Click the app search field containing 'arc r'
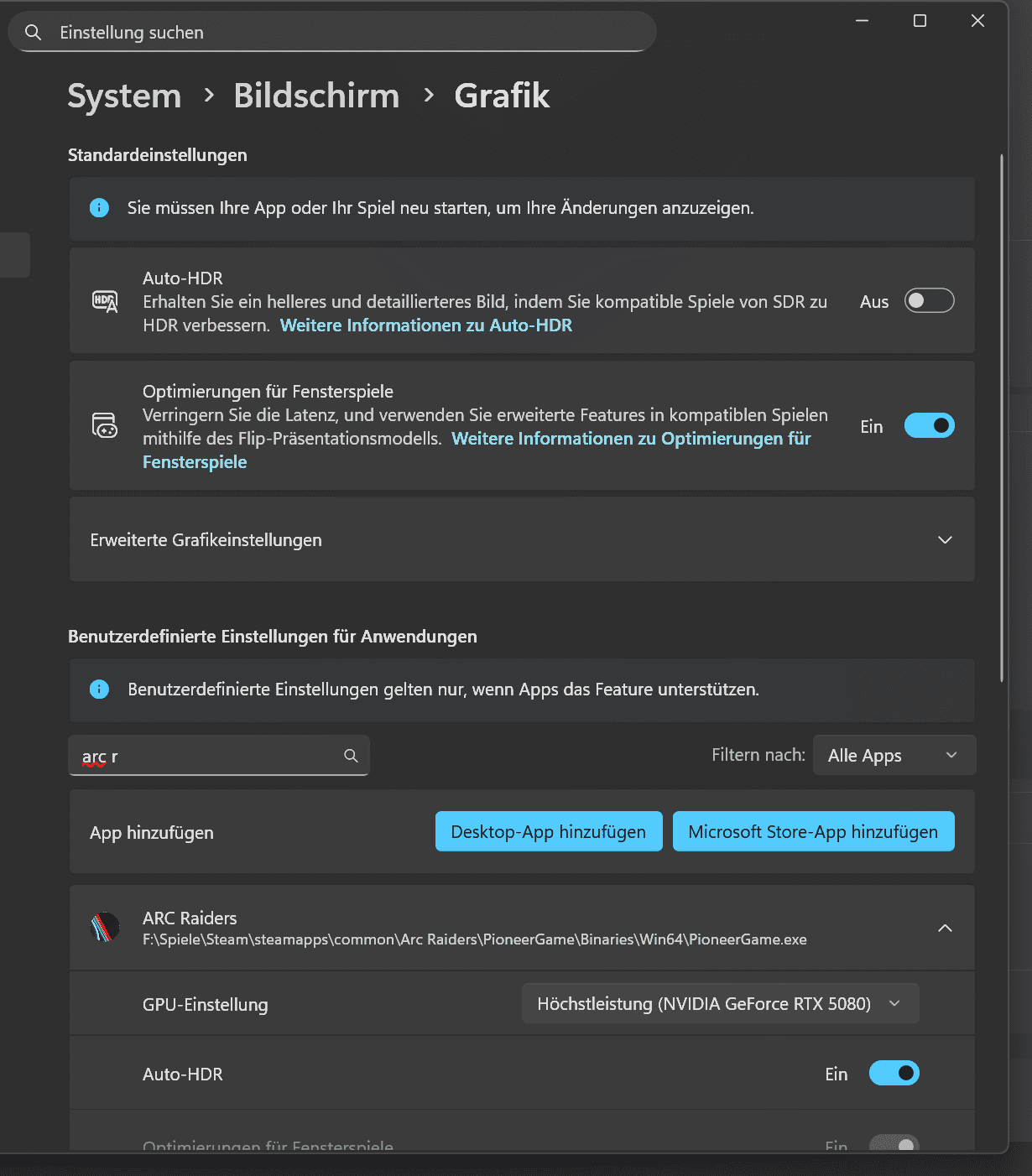The width and height of the screenshot is (1032, 1176). (x=210, y=757)
